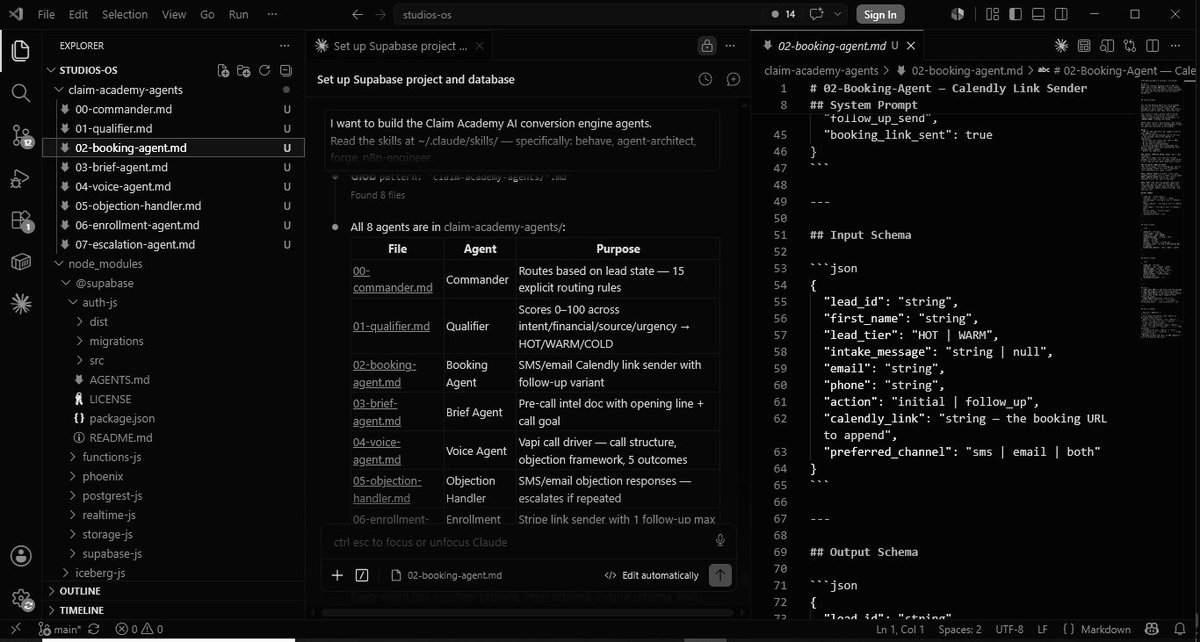The height and width of the screenshot is (642, 1200).
Task: Open the Explorer view in activity bar
Action: pos(21,50)
